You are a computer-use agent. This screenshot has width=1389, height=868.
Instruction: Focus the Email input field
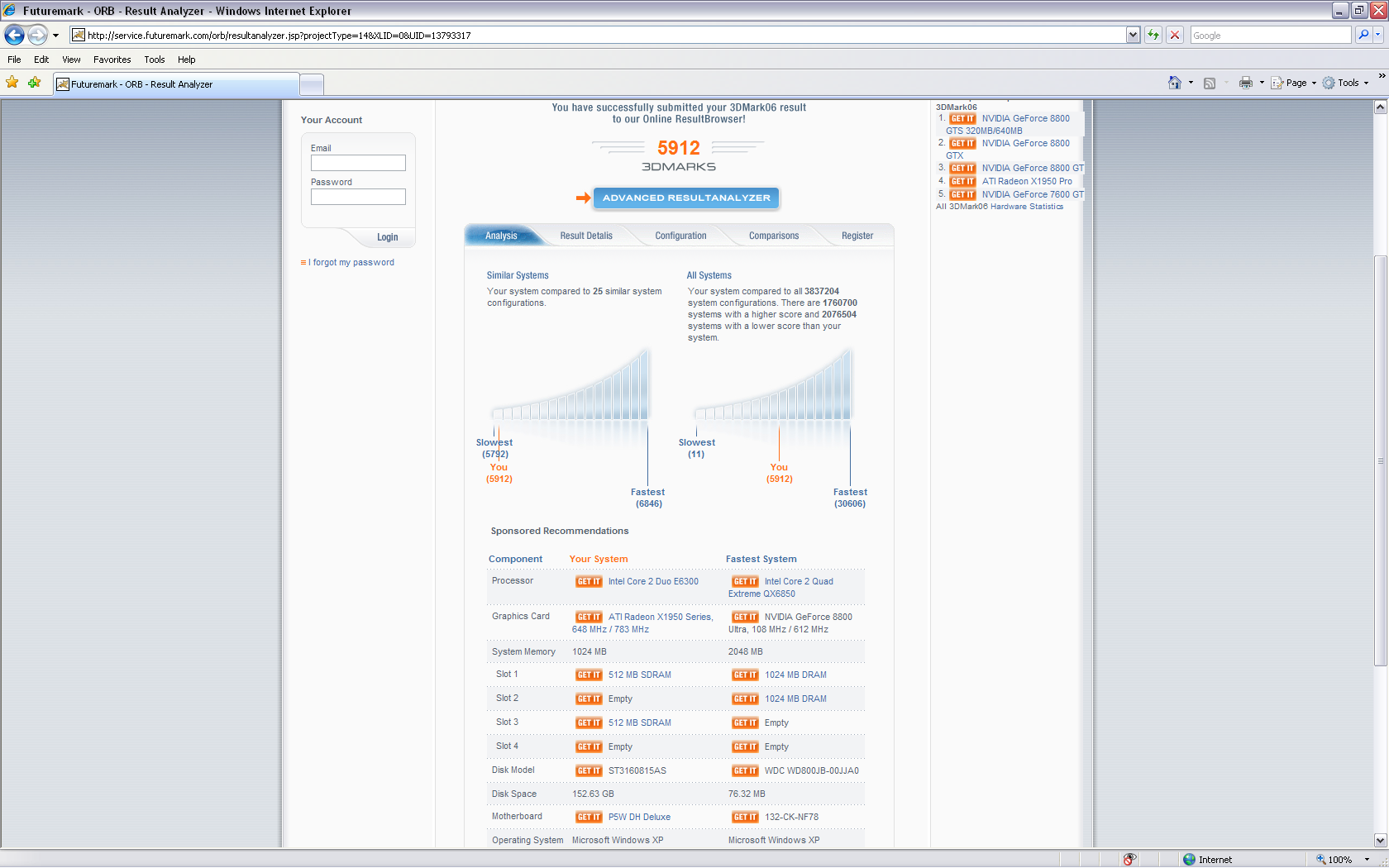358,163
